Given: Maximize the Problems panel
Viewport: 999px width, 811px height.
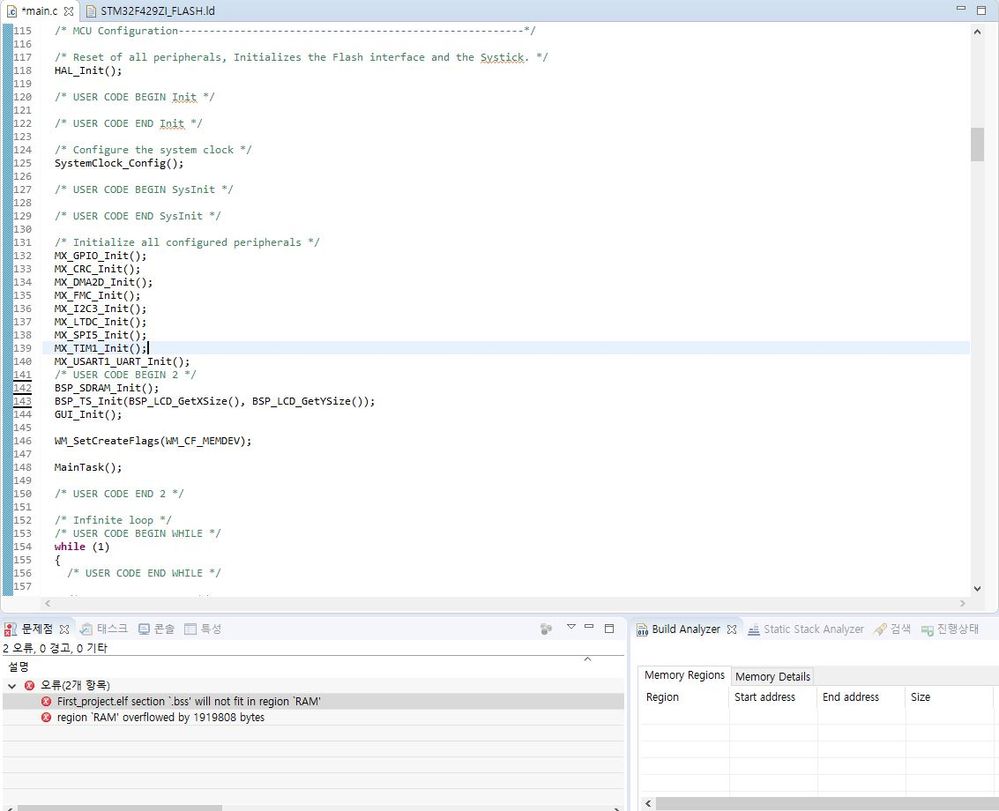Looking at the screenshot, I should coord(609,628).
